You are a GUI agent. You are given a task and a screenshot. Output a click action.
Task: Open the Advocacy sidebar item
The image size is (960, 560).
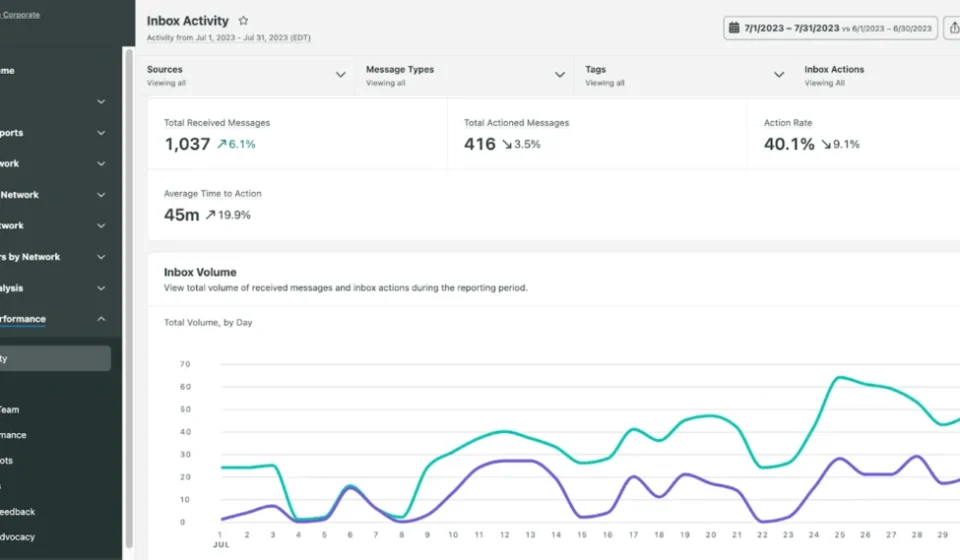18,537
